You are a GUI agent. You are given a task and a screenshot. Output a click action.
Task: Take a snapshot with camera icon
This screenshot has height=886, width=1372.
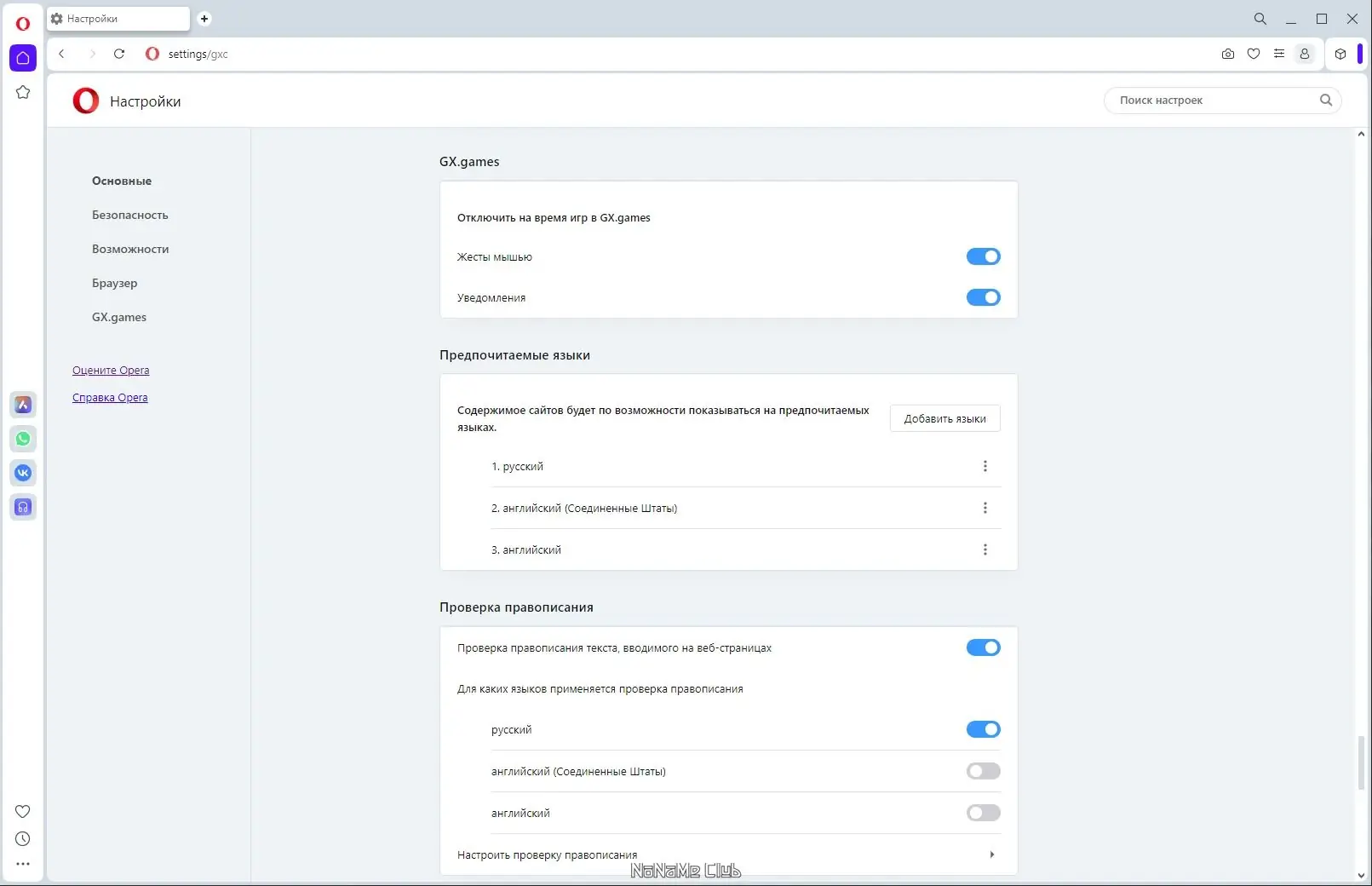1227,54
